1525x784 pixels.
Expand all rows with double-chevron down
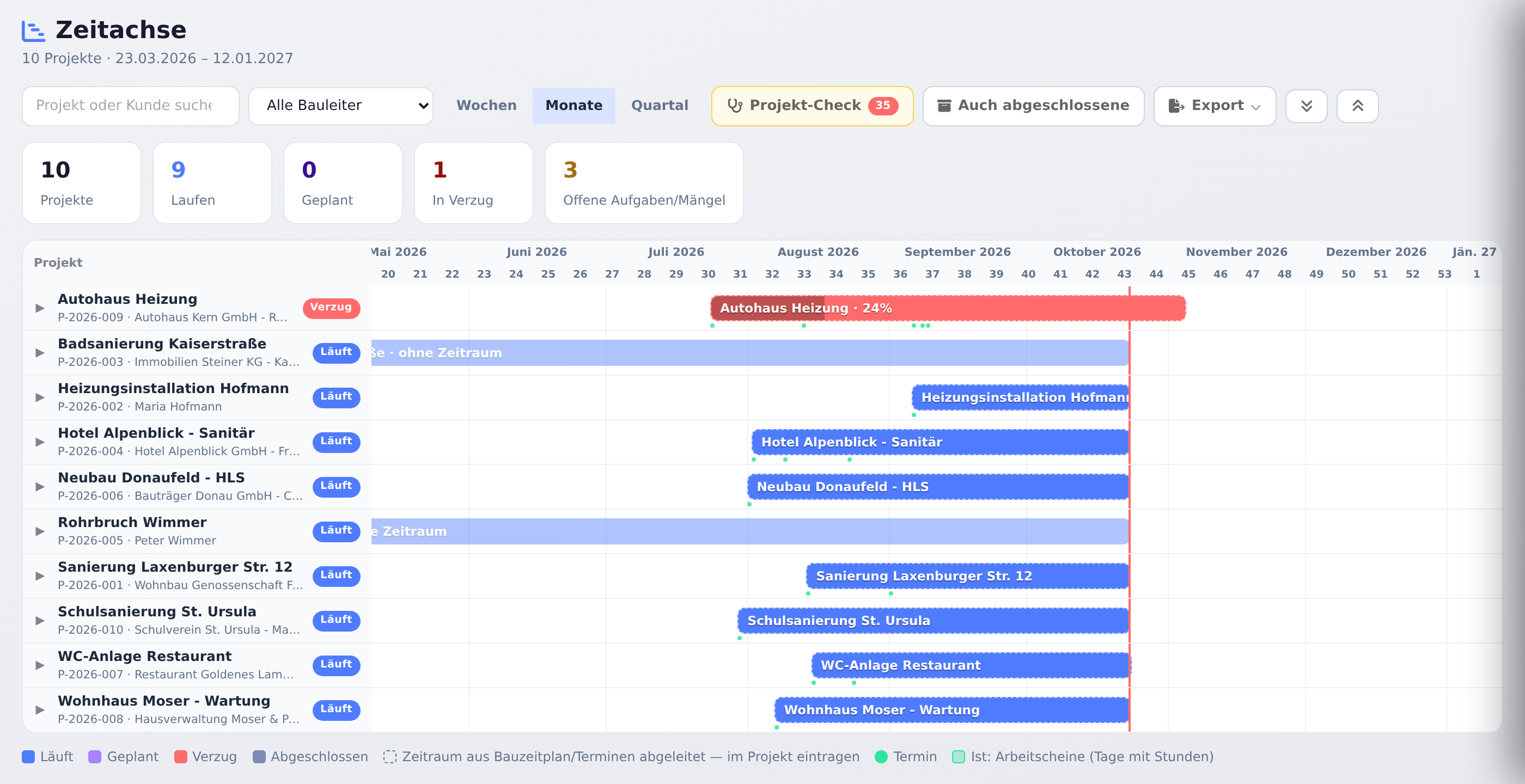pyautogui.click(x=1306, y=106)
